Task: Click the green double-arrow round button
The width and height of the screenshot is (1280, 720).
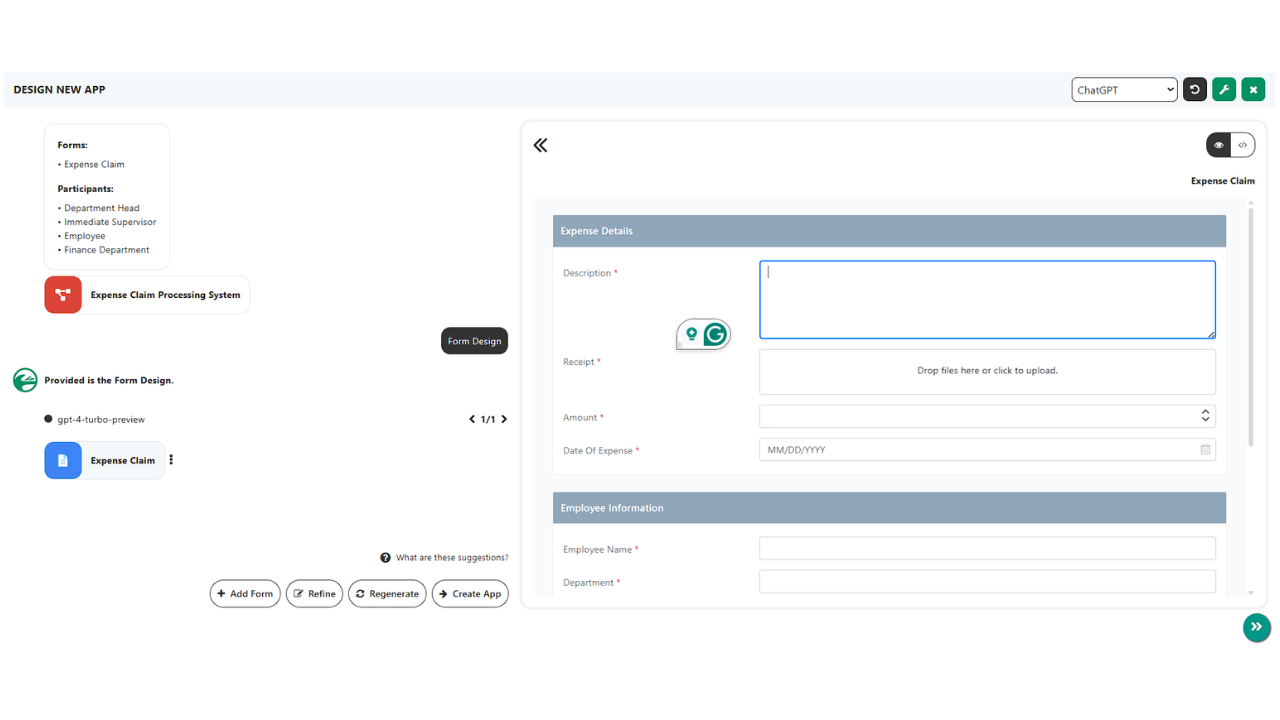Action: [1256, 627]
